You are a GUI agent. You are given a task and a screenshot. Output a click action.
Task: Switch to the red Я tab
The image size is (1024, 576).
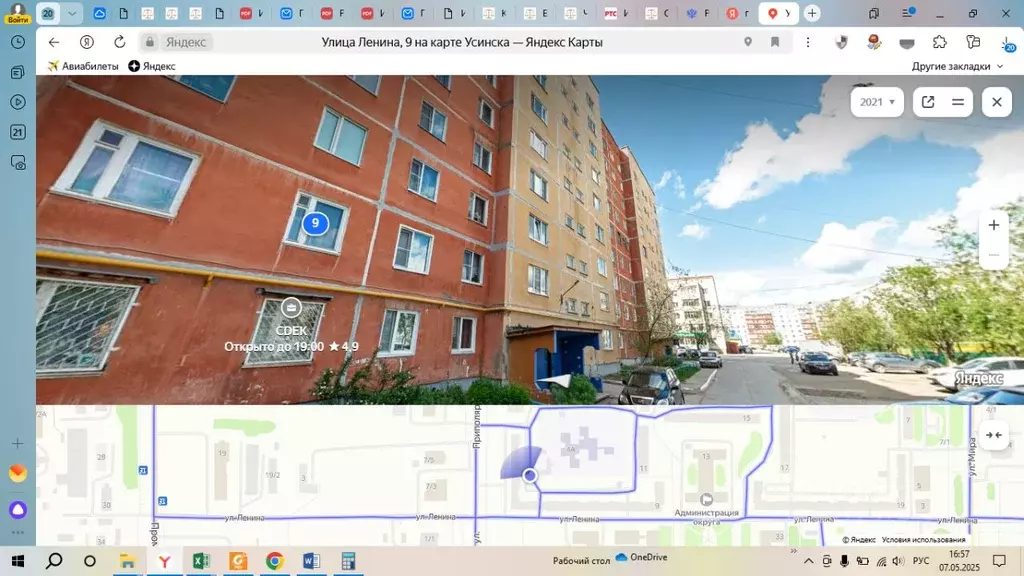pos(738,13)
